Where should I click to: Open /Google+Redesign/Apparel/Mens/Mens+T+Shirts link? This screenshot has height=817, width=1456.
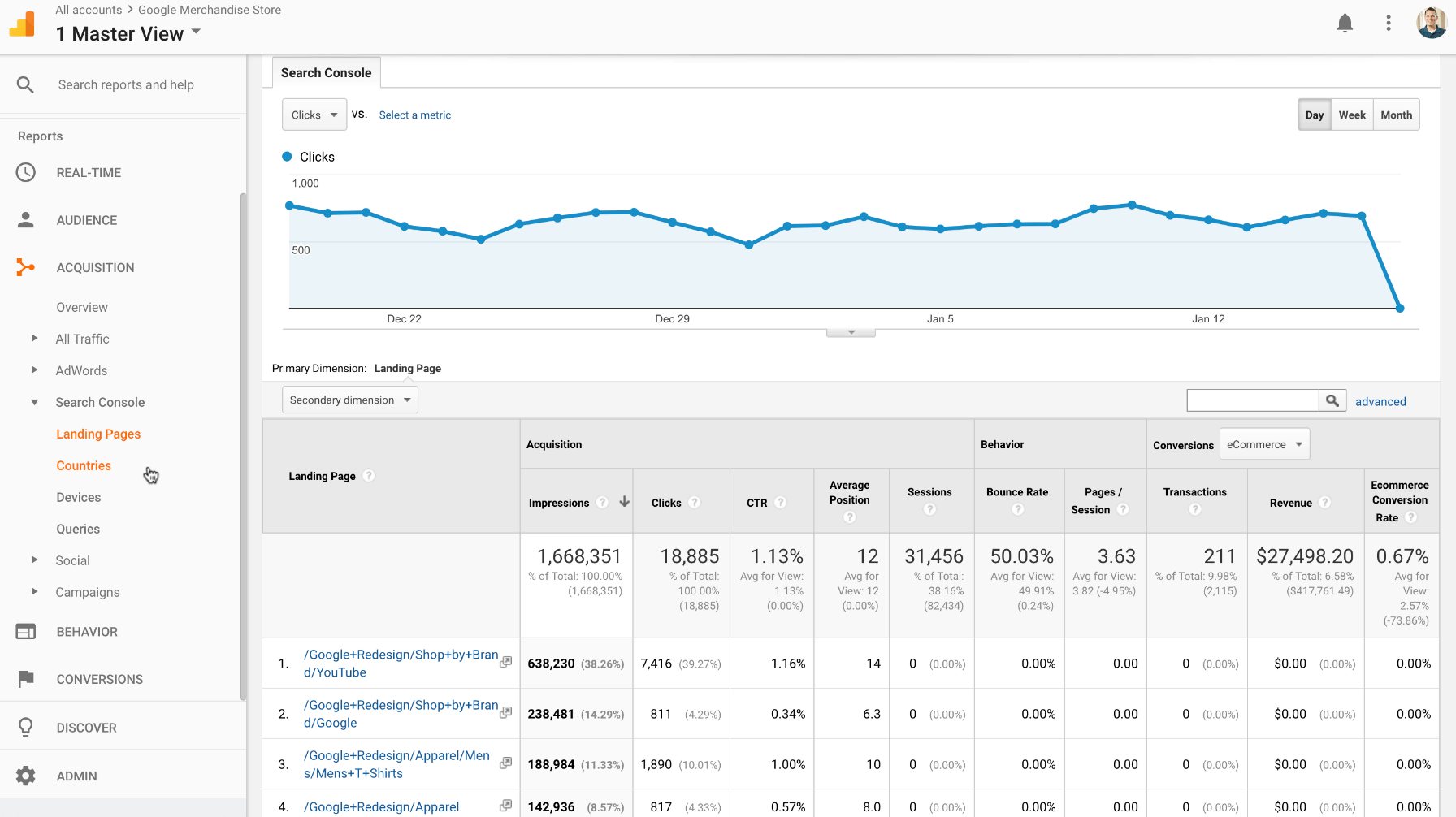(396, 764)
